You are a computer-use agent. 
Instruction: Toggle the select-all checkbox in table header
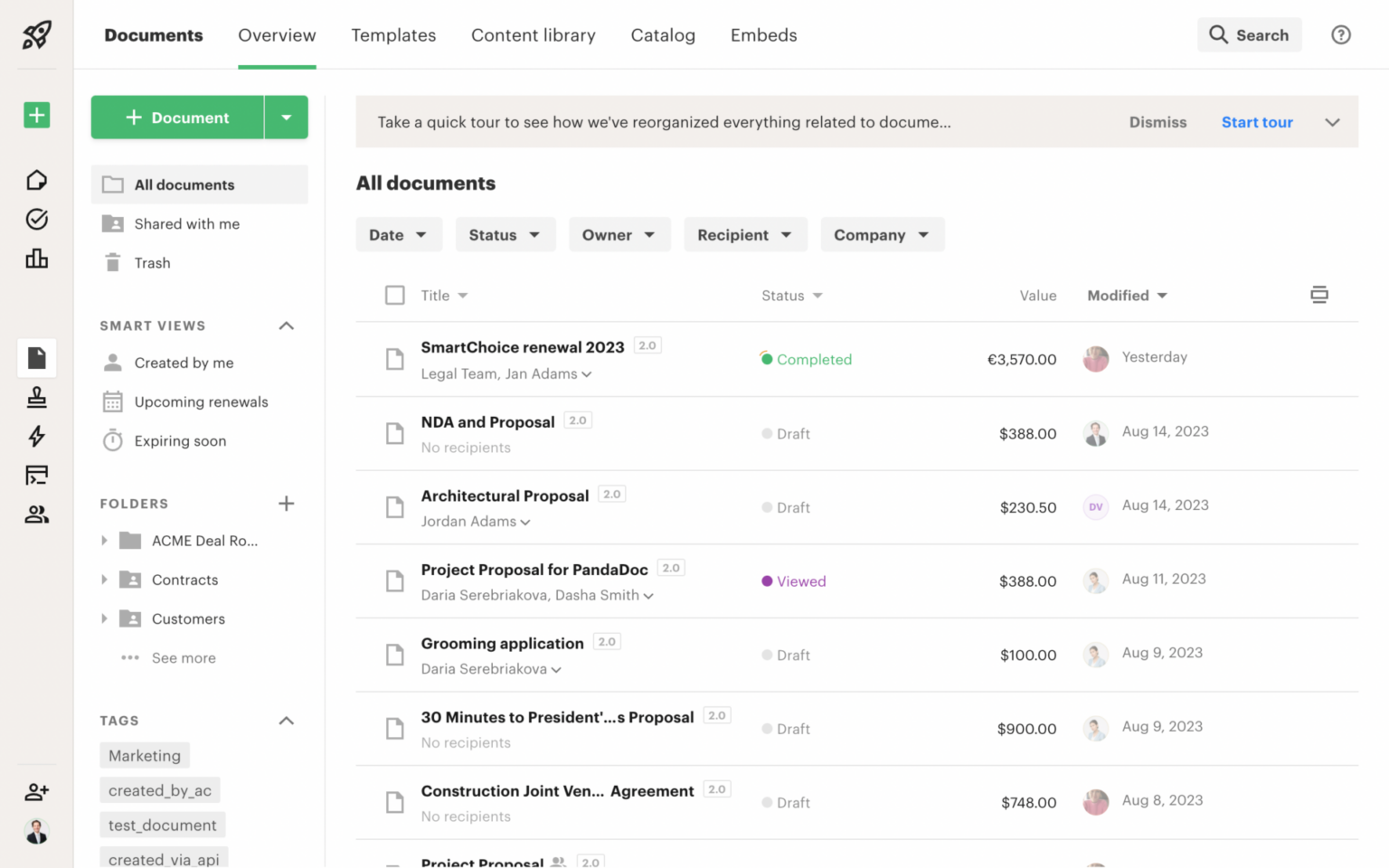pyautogui.click(x=395, y=295)
